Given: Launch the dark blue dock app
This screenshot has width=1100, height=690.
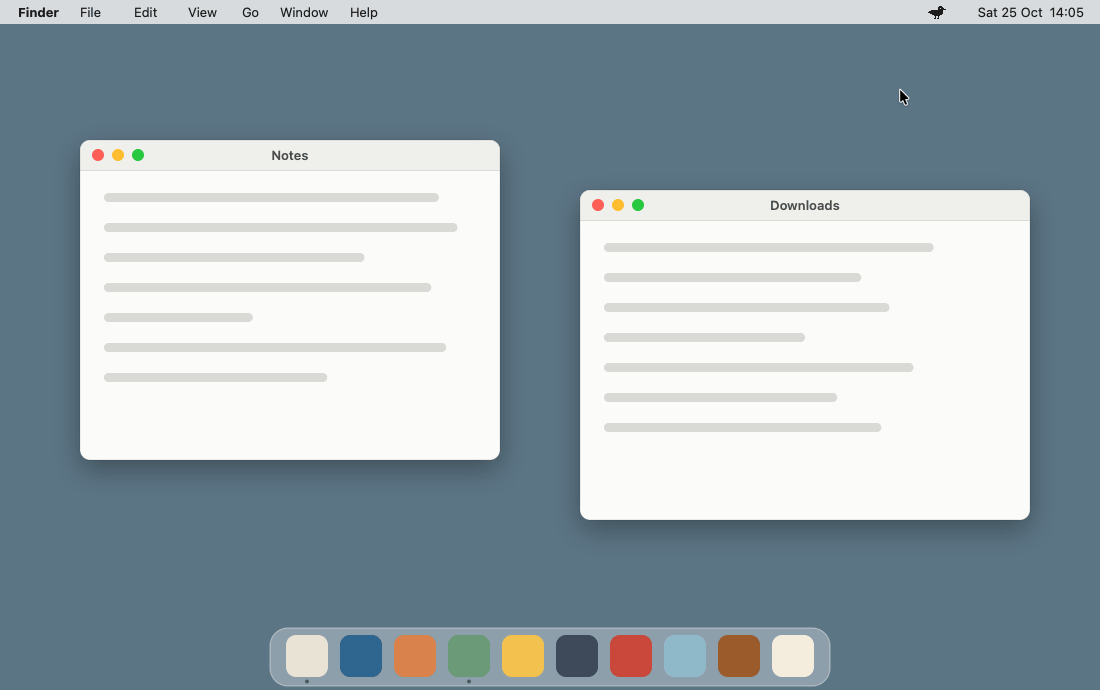Looking at the screenshot, I should coord(361,656).
